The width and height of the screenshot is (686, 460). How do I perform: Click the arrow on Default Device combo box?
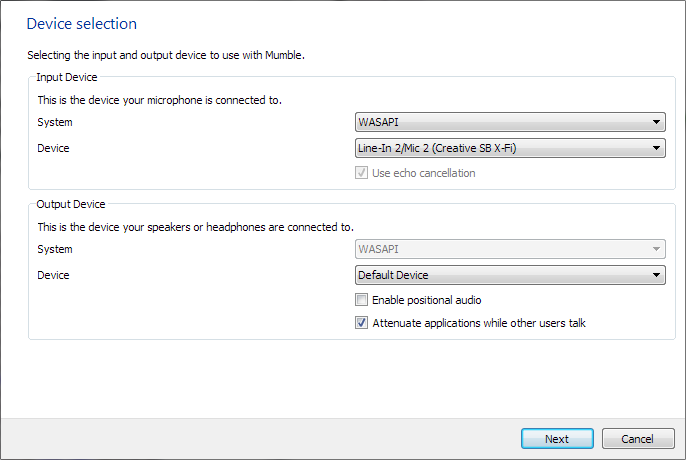click(x=656, y=275)
